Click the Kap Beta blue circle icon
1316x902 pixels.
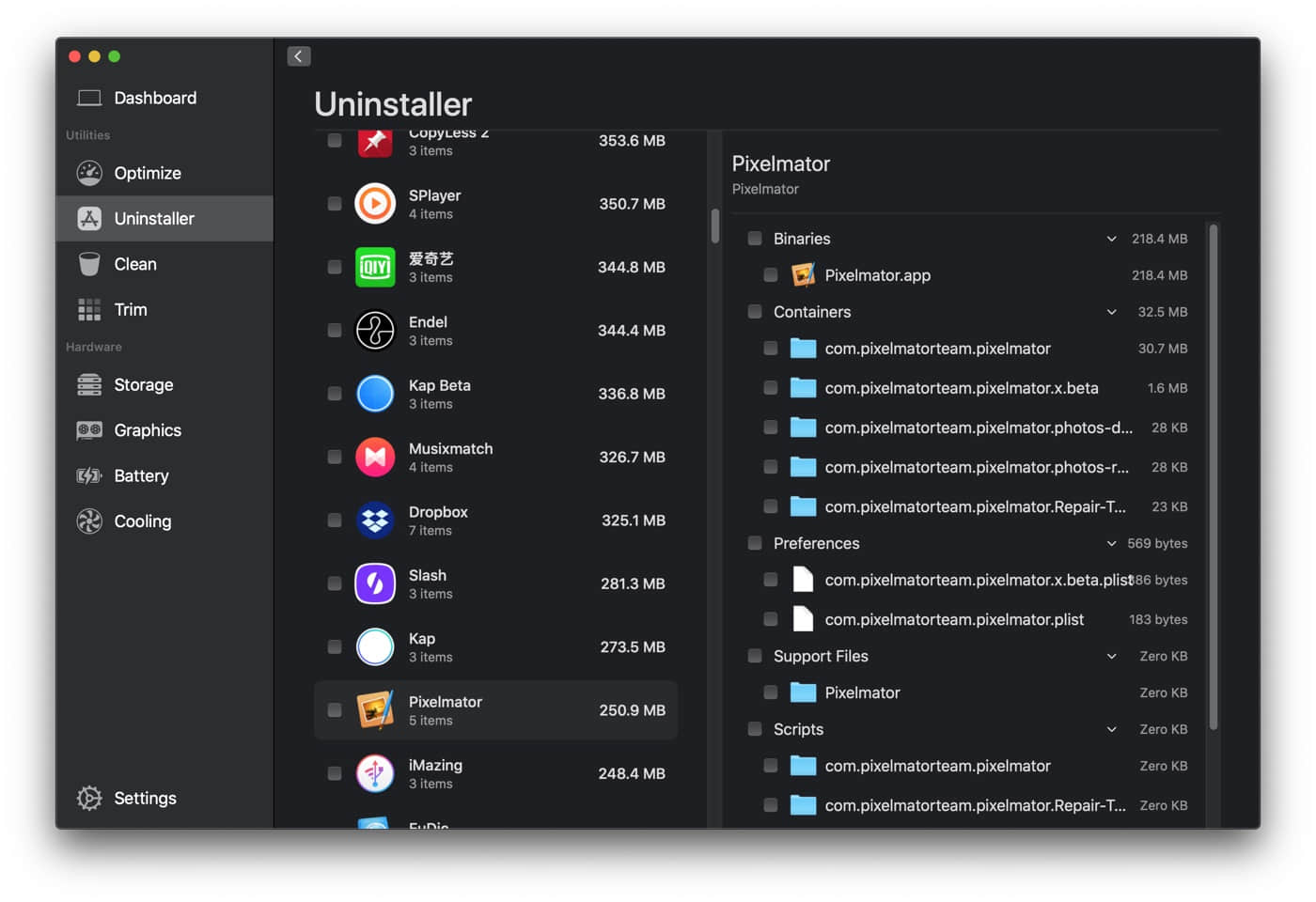pyautogui.click(x=375, y=394)
